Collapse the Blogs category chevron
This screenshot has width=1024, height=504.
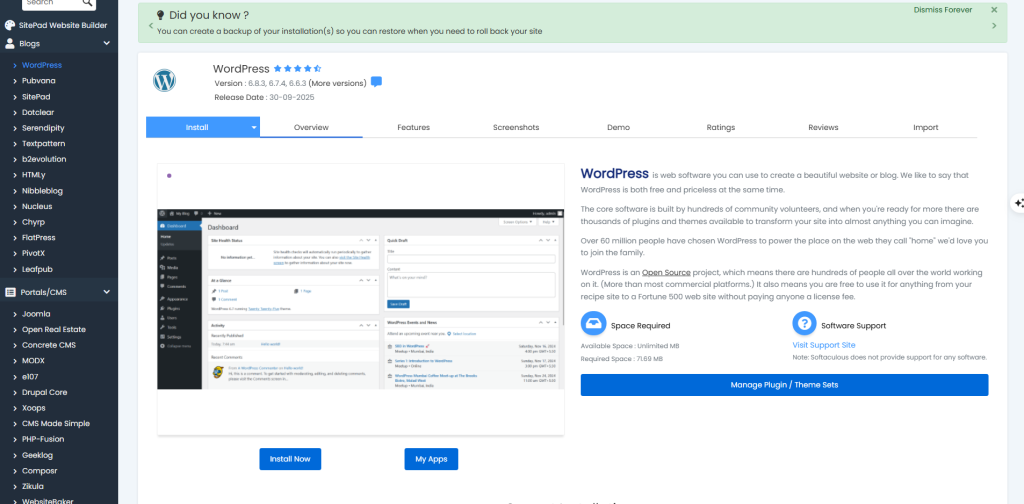tap(106, 44)
